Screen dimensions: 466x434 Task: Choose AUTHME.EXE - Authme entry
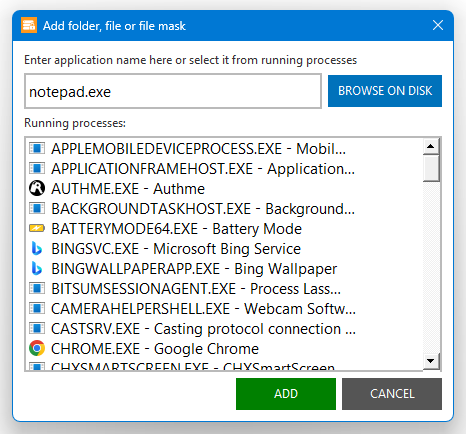224,188
